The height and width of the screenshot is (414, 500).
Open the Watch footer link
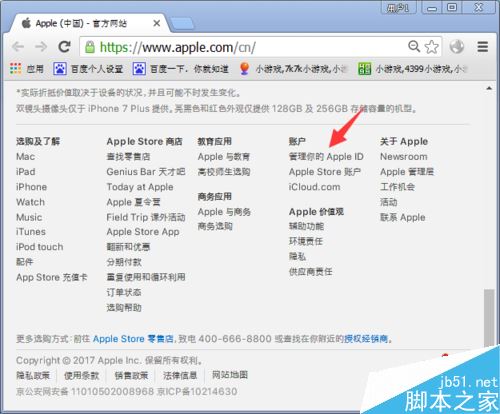(x=30, y=202)
